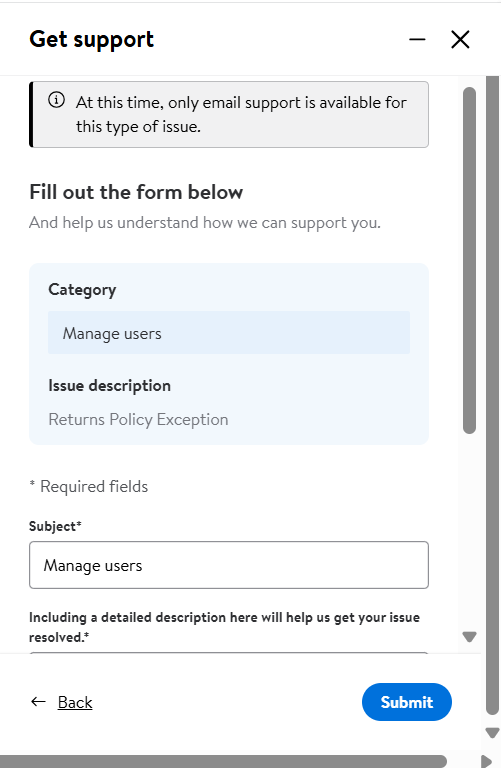Click the inner form scrollbar down arrow
The width and height of the screenshot is (501, 768).
tap(469, 637)
